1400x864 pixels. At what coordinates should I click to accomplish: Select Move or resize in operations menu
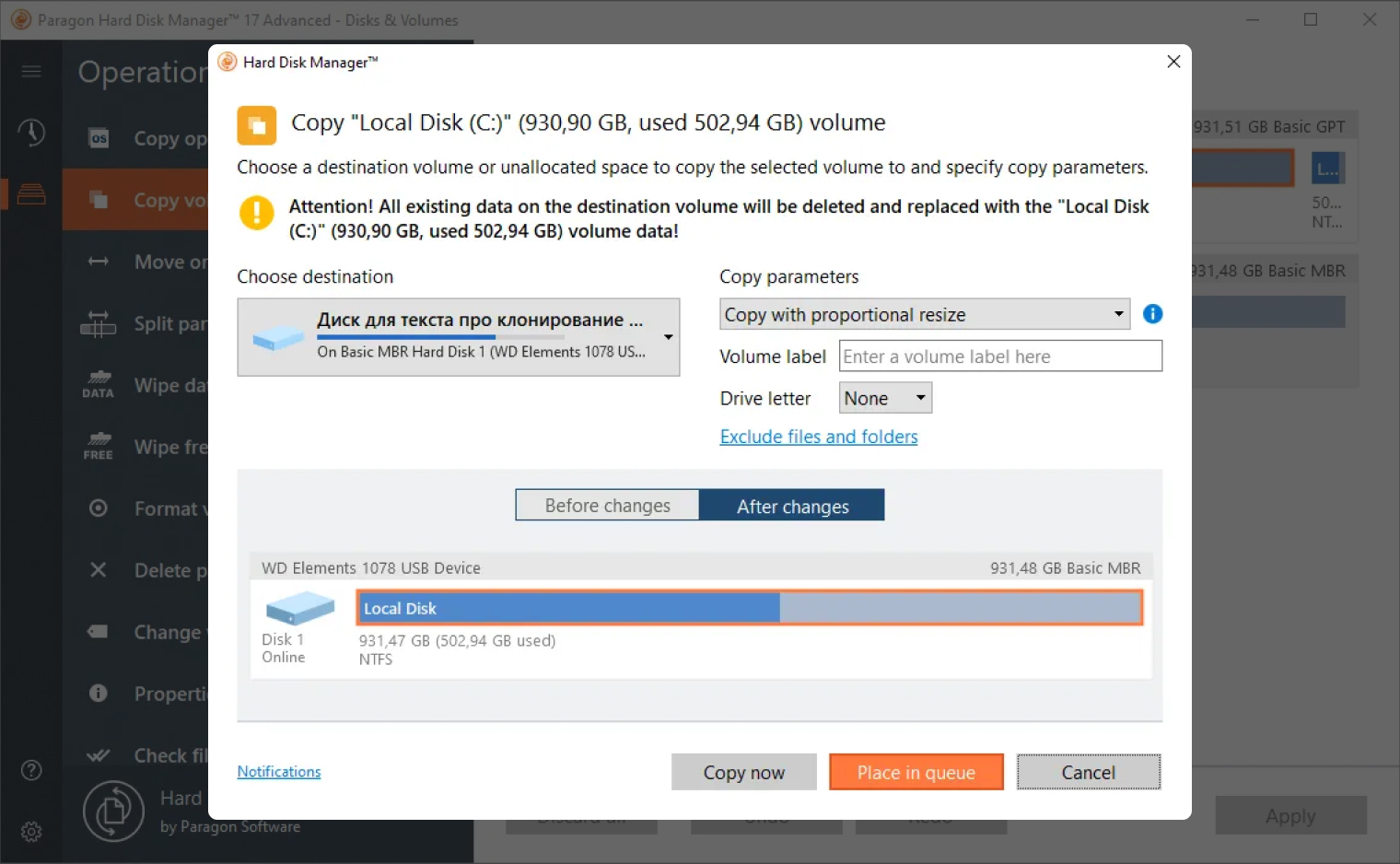[x=135, y=262]
